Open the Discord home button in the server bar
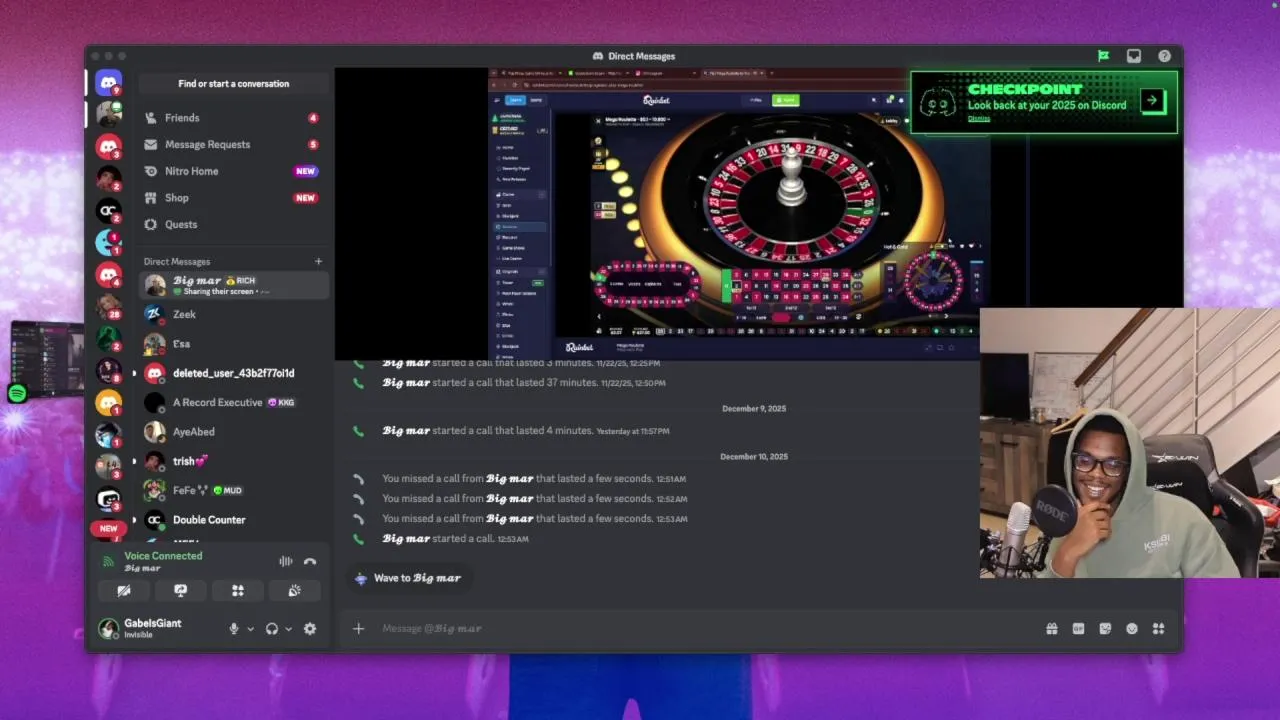 point(109,83)
